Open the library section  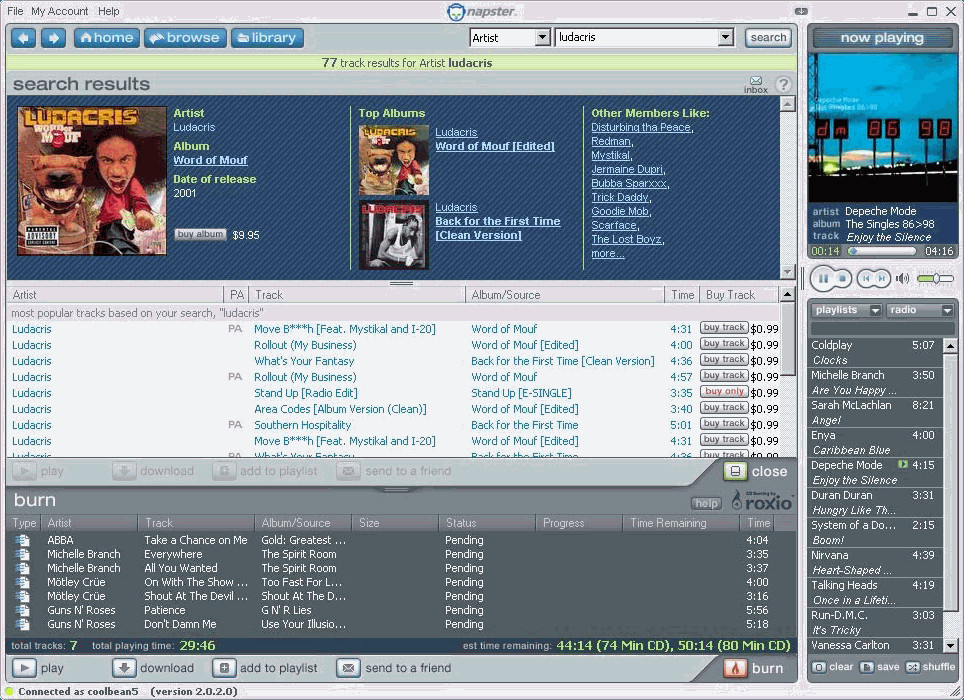click(267, 38)
